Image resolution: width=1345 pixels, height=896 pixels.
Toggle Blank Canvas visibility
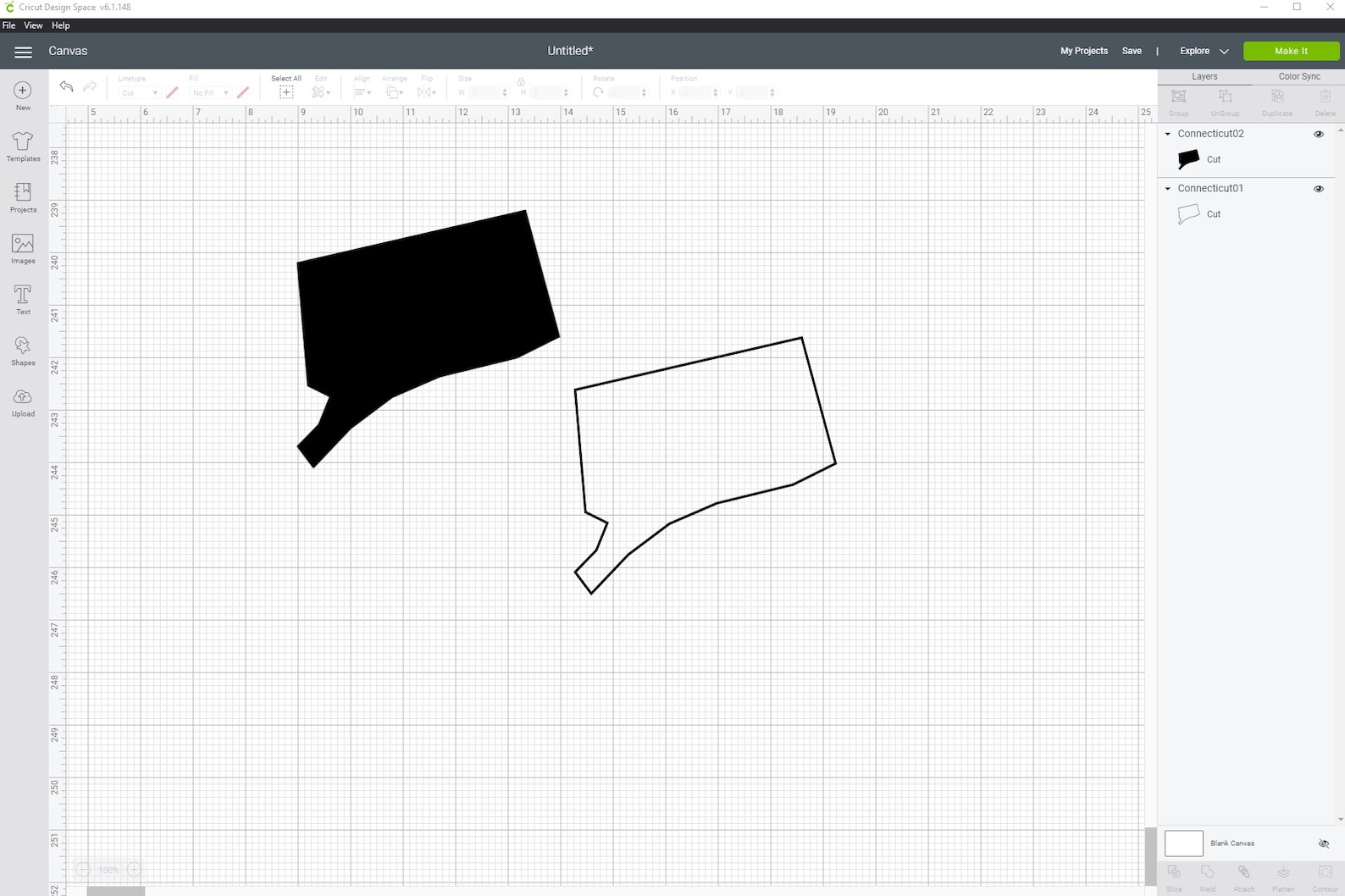tap(1324, 843)
